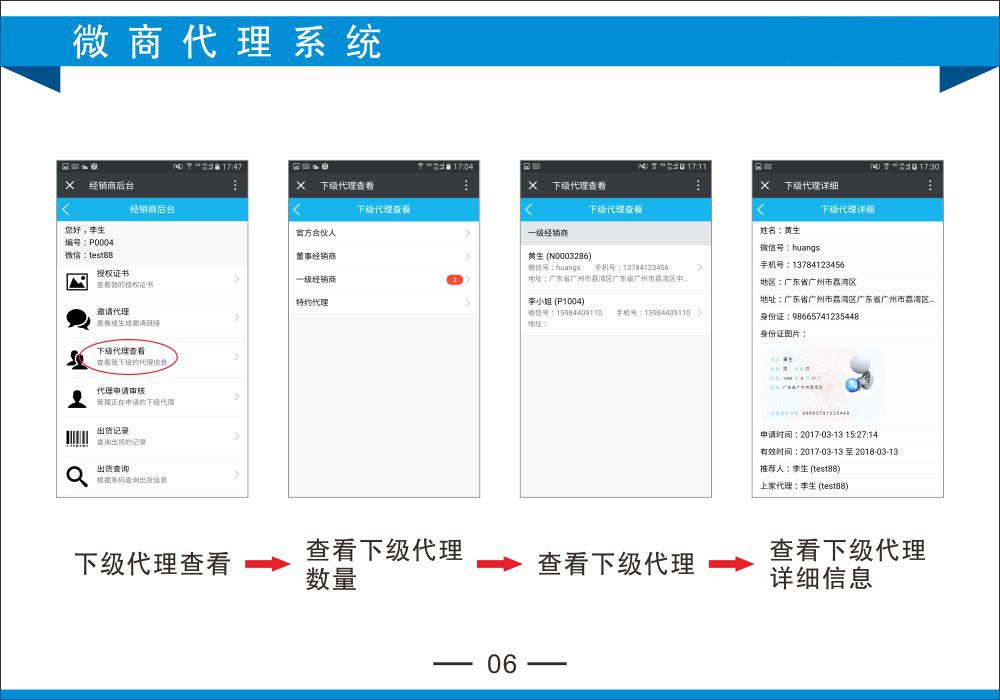Screen dimensions: 1000x700
Task: Tap the 代理申请审核 person icon
Action: tap(77, 398)
